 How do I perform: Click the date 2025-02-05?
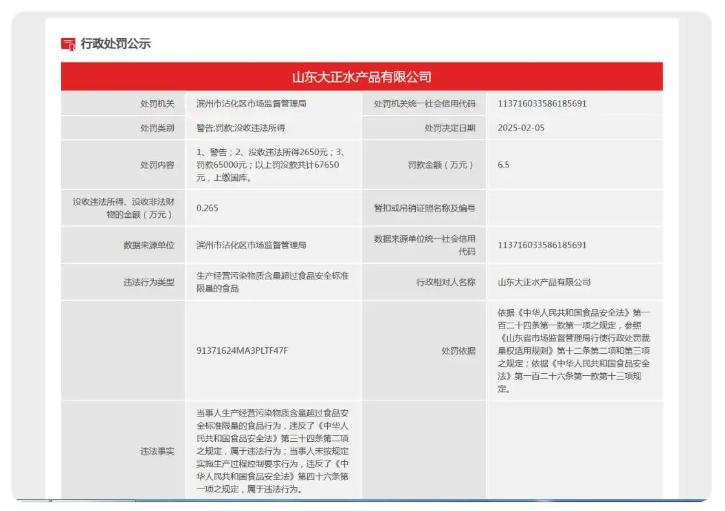521,128
